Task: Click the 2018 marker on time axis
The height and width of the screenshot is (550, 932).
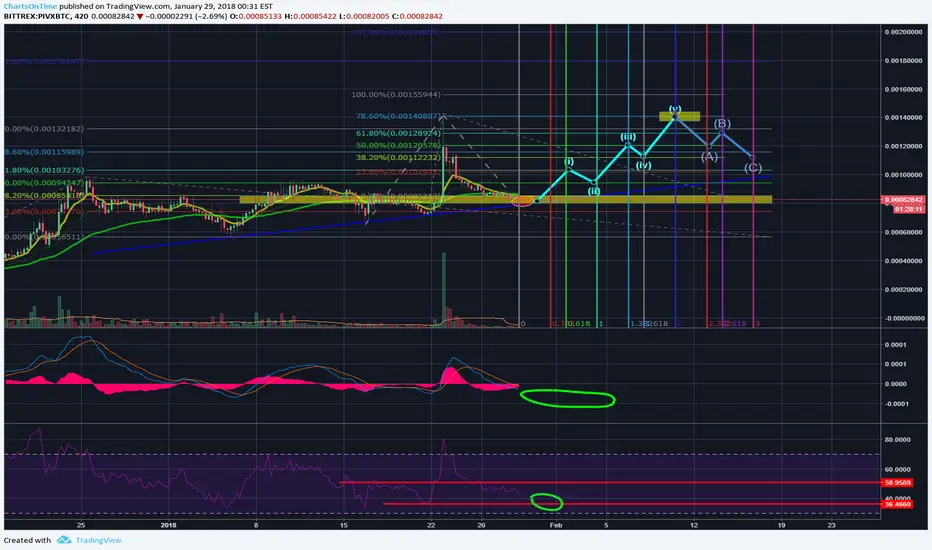Action: click(x=169, y=525)
